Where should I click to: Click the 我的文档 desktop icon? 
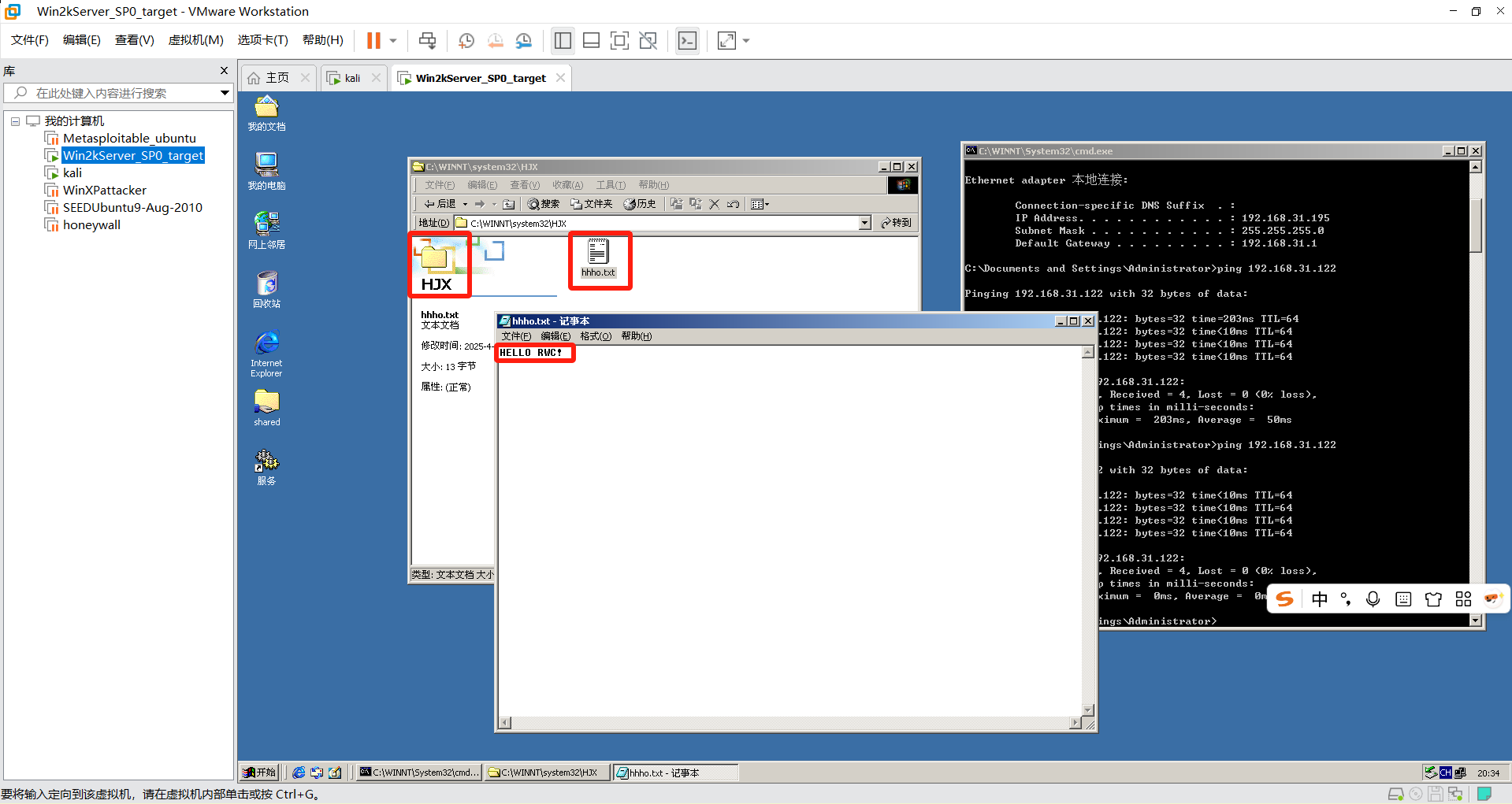(x=266, y=113)
